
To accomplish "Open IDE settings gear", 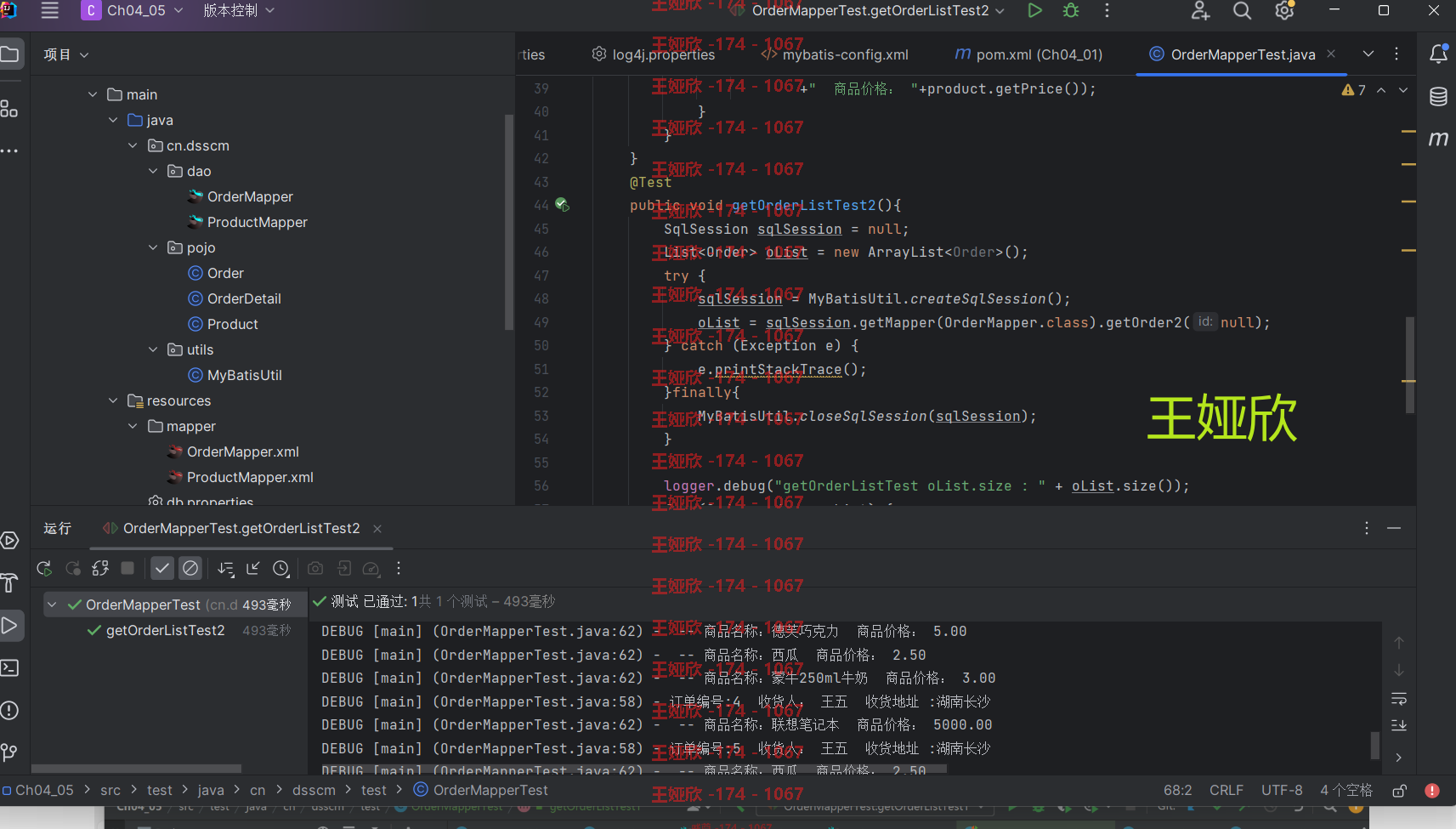I will [1284, 10].
